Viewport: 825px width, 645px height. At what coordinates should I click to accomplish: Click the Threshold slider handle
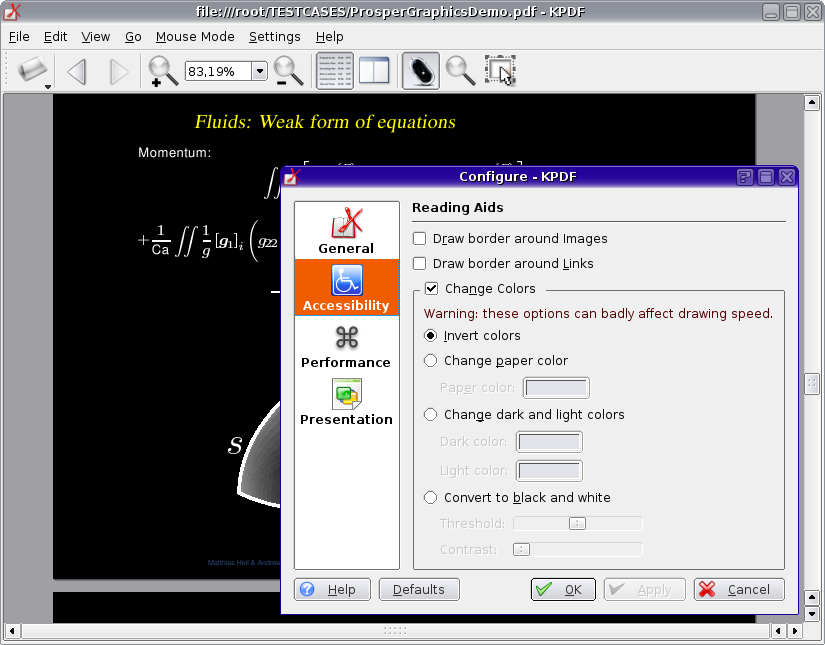[x=577, y=523]
